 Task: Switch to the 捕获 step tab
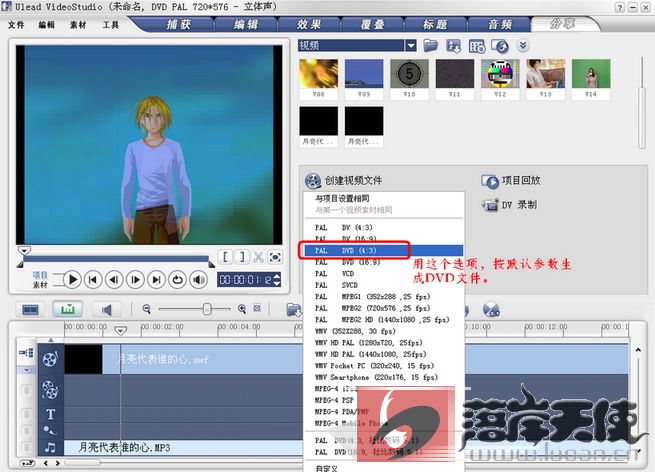click(179, 25)
